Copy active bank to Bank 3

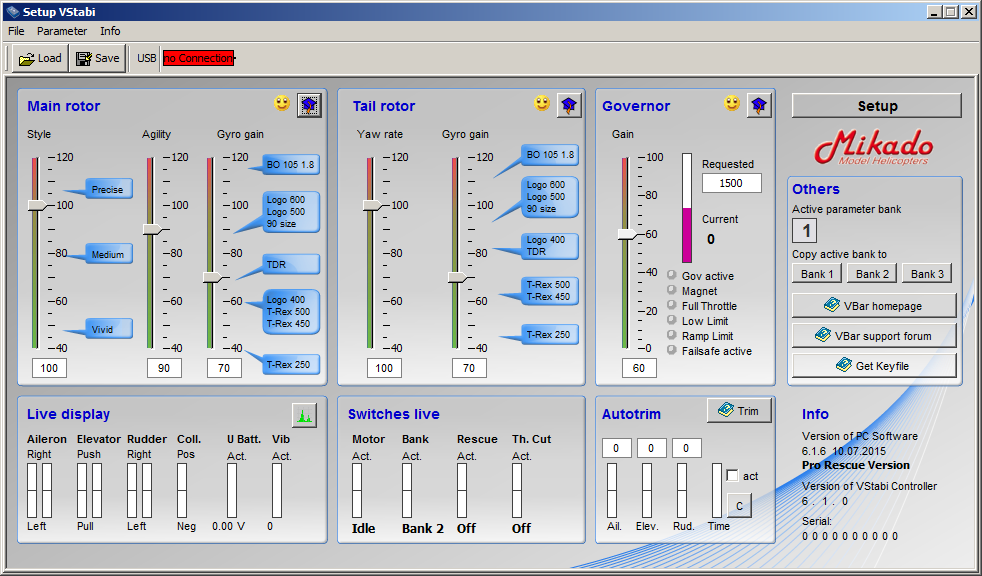(928, 274)
